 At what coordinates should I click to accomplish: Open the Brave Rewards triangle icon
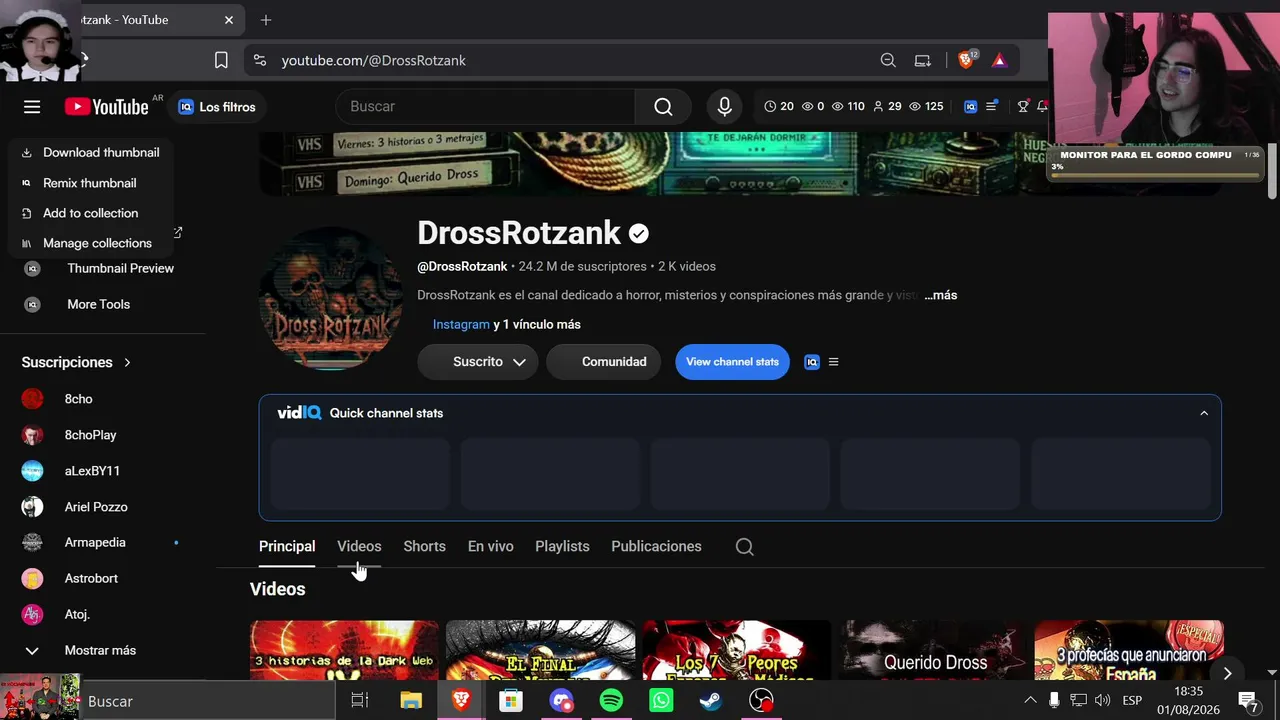click(x=999, y=60)
